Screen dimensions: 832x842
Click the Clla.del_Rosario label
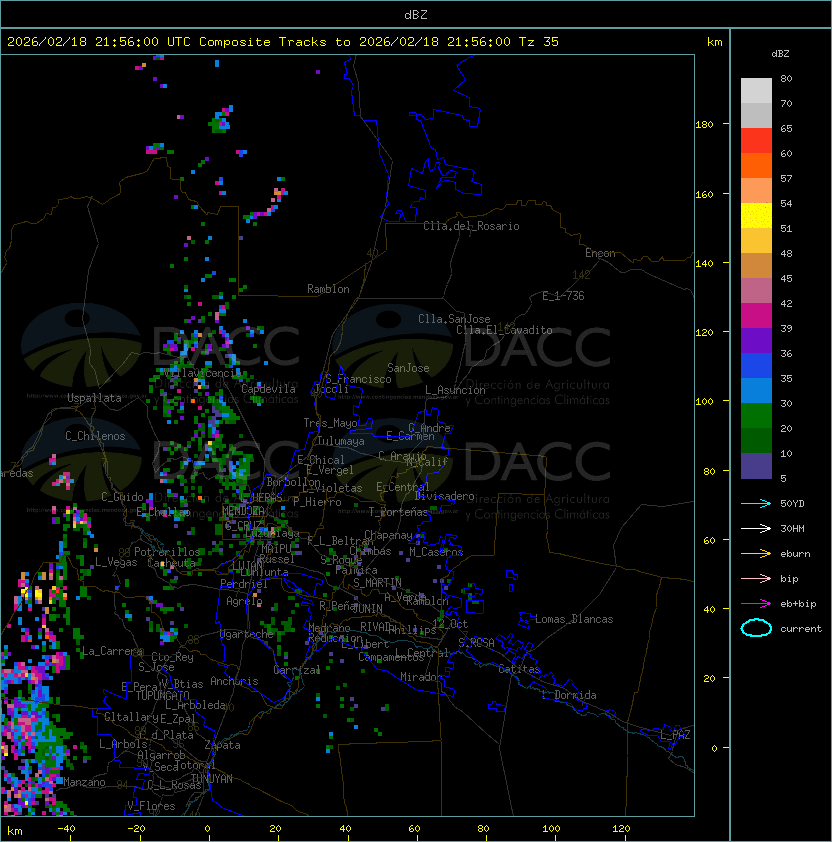coord(471,226)
